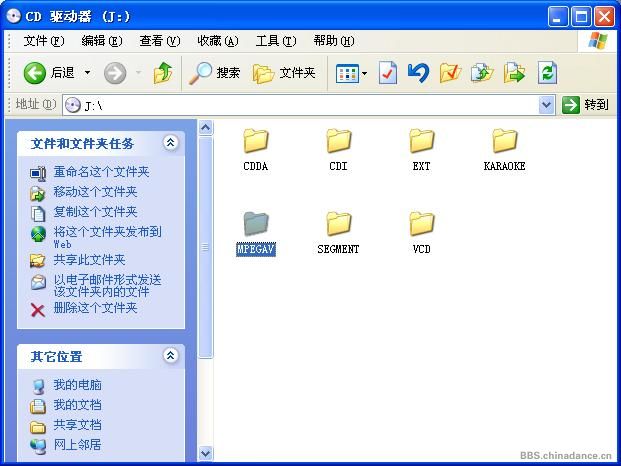Select the CDDA folder icon
621x466 pixels.
tap(256, 142)
